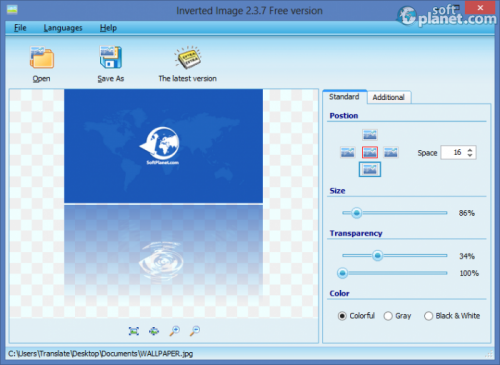Click the Size slider handle at 86%
The width and height of the screenshot is (500, 365).
(x=357, y=213)
